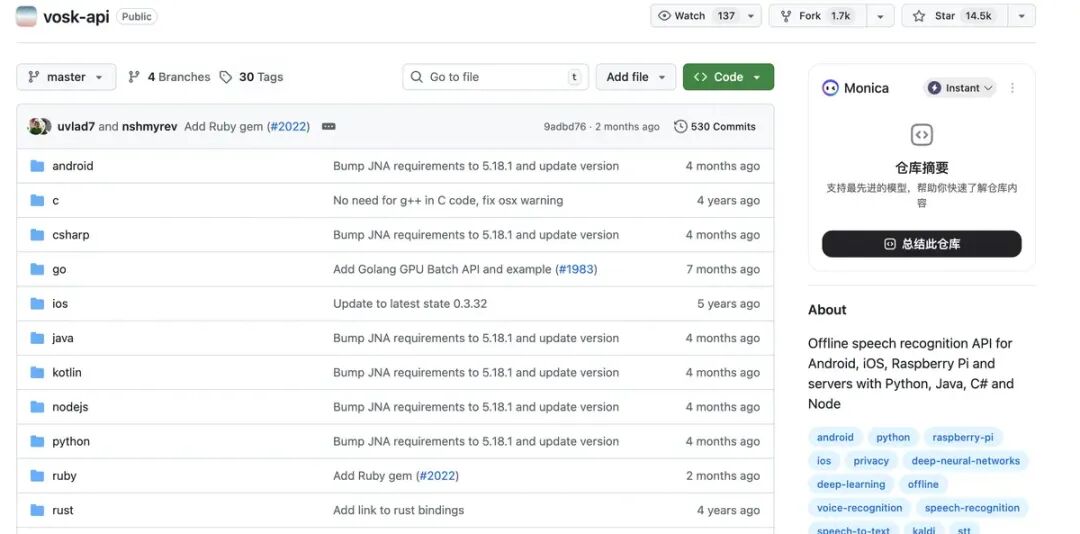Click the ruby folder icon
This screenshot has height=534, width=1080.
click(x=37, y=476)
